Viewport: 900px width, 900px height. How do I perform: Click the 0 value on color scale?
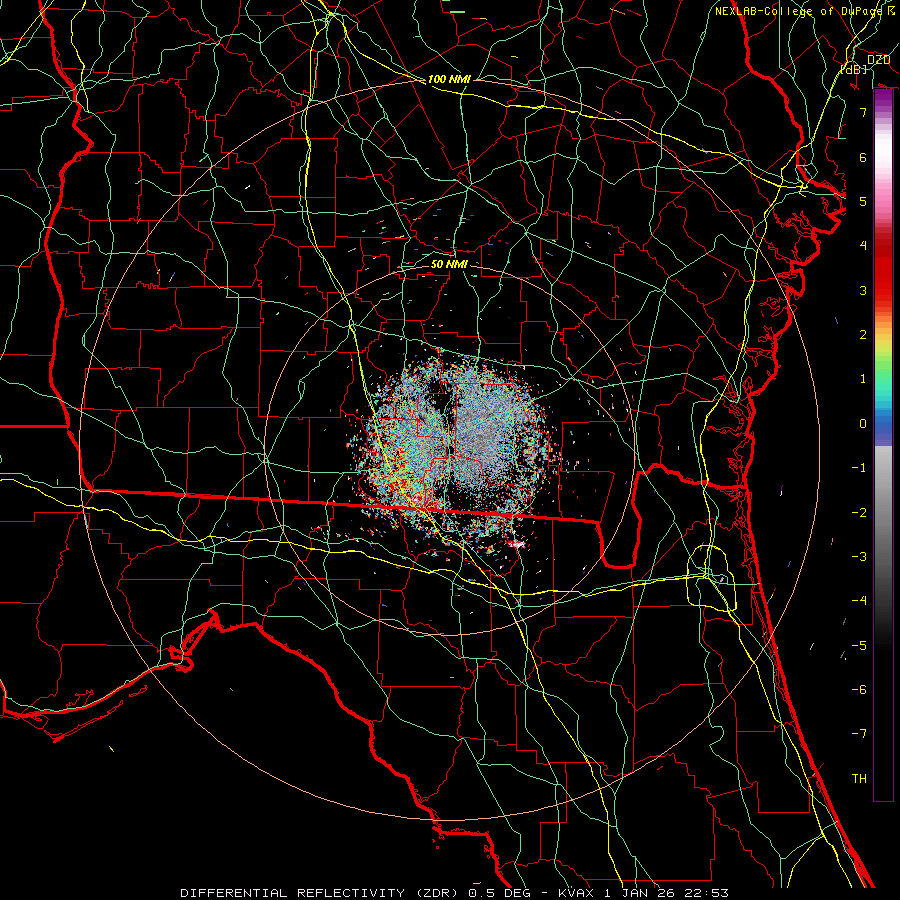[863, 424]
